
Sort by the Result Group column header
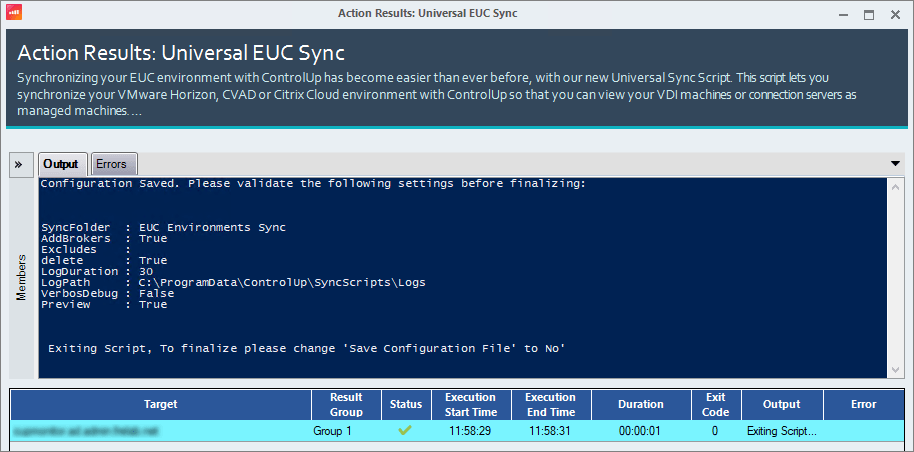(x=346, y=404)
